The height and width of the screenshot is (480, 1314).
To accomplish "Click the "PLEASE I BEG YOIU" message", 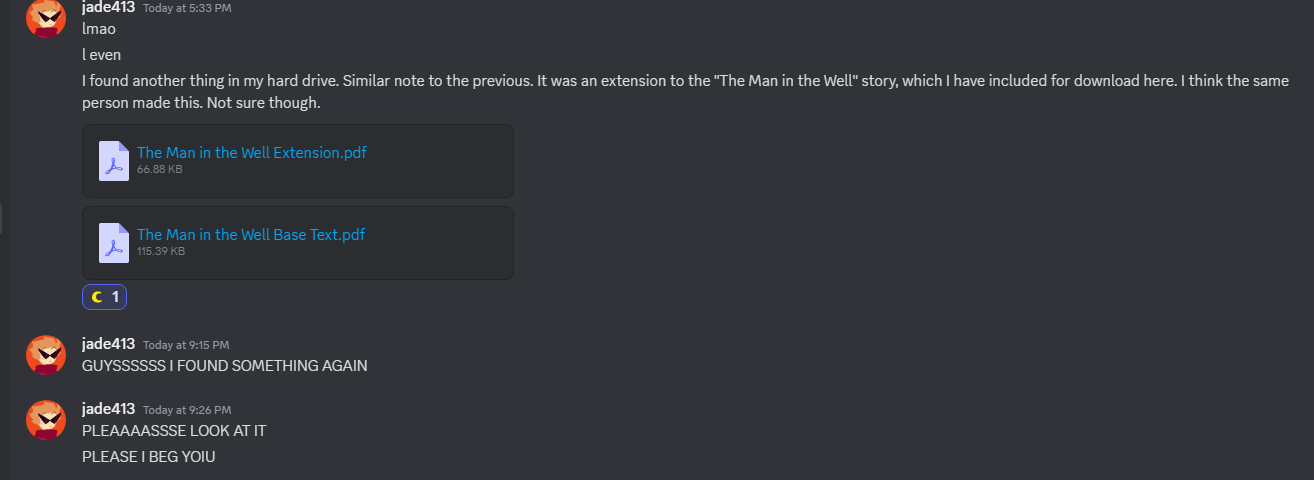I will 149,457.
